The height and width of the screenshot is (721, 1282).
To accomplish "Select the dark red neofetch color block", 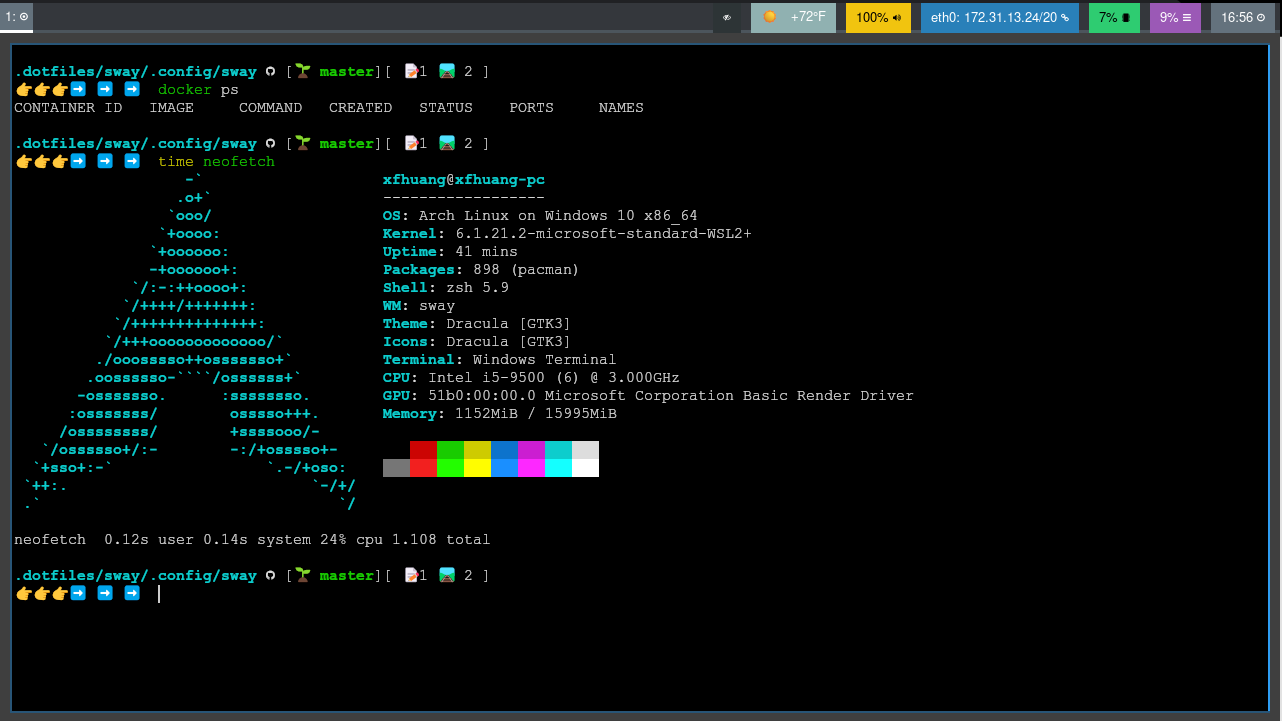I will [x=423, y=450].
